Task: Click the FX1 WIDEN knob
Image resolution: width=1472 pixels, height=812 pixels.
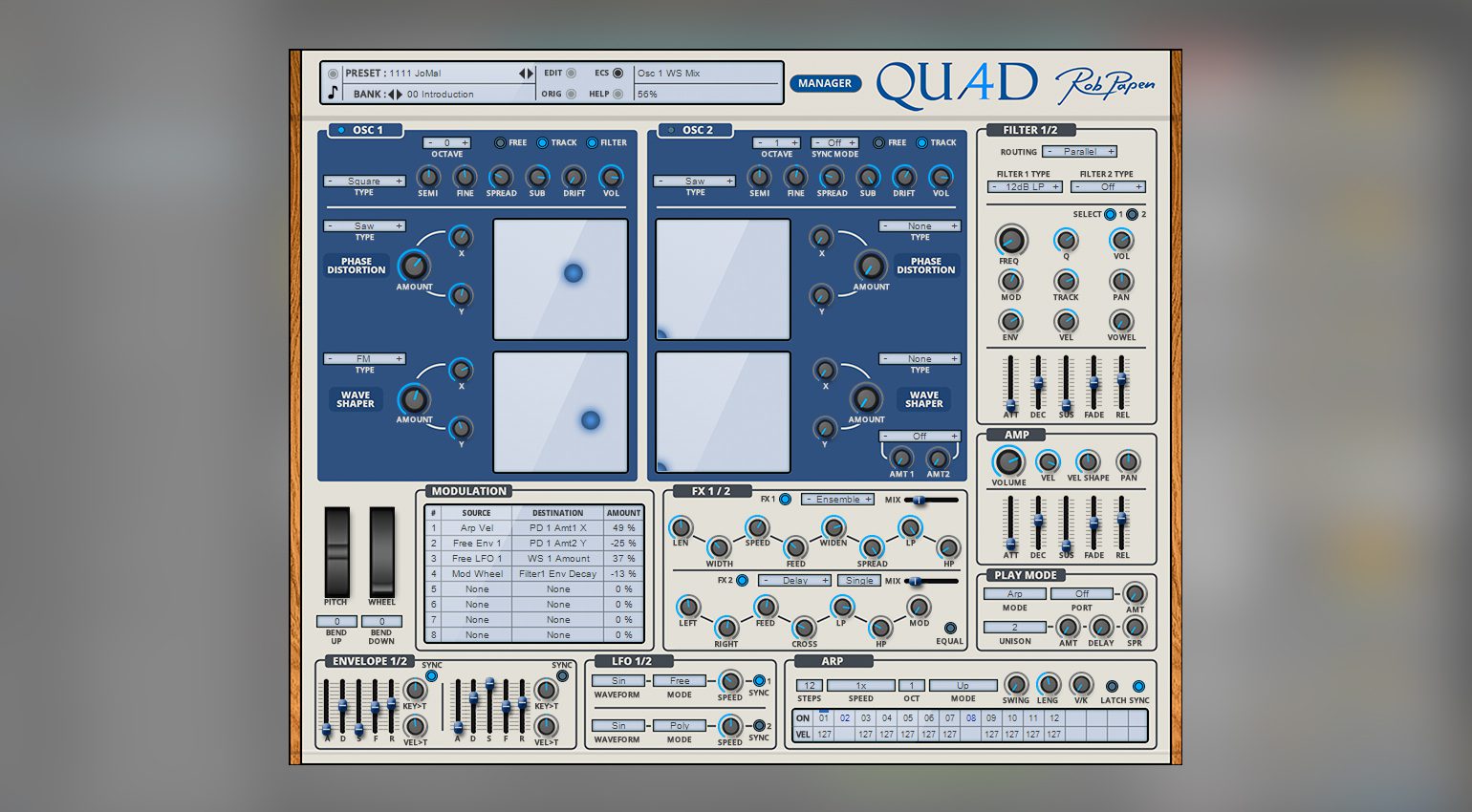Action: click(x=833, y=527)
